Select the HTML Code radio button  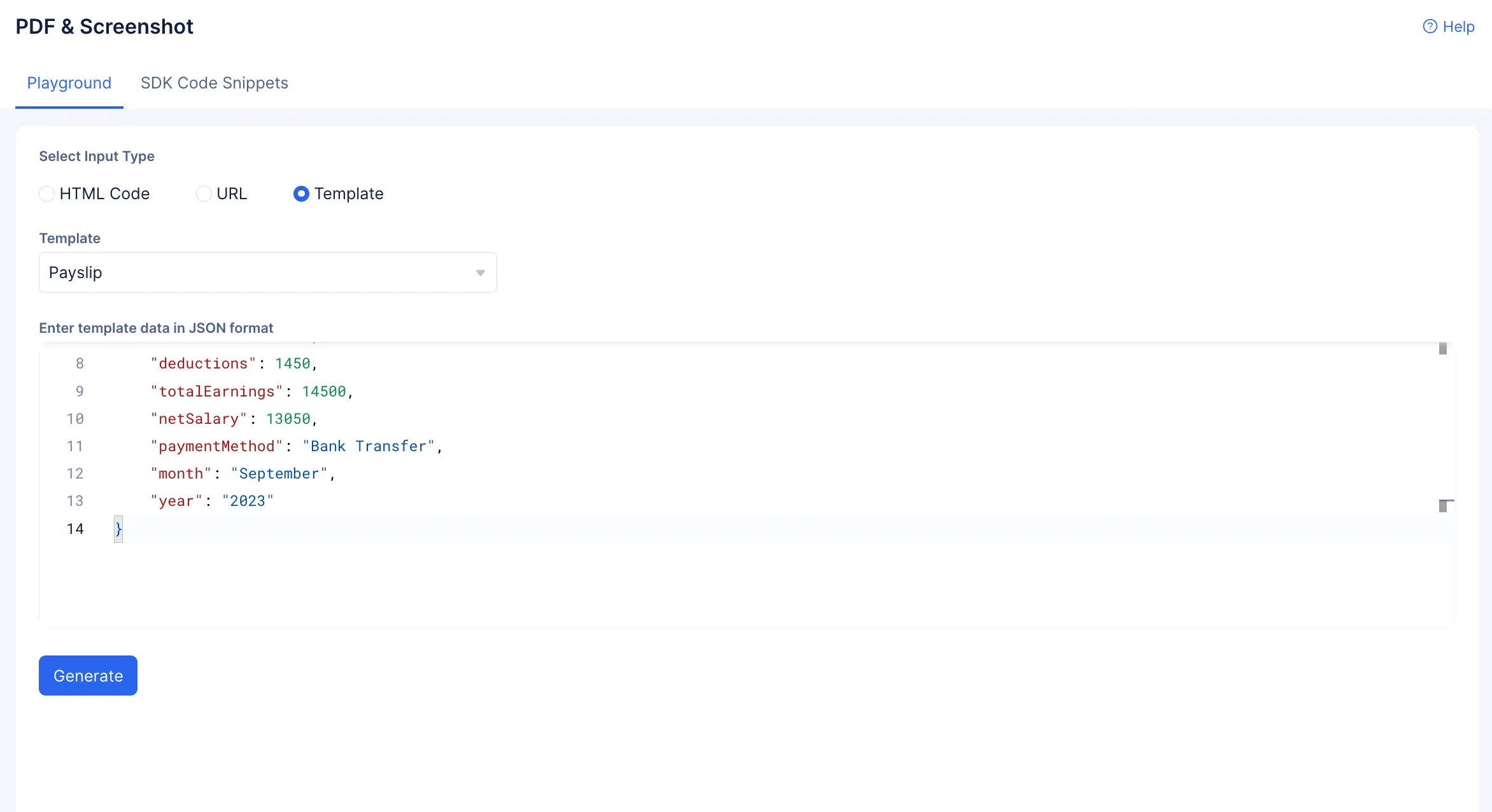click(47, 194)
